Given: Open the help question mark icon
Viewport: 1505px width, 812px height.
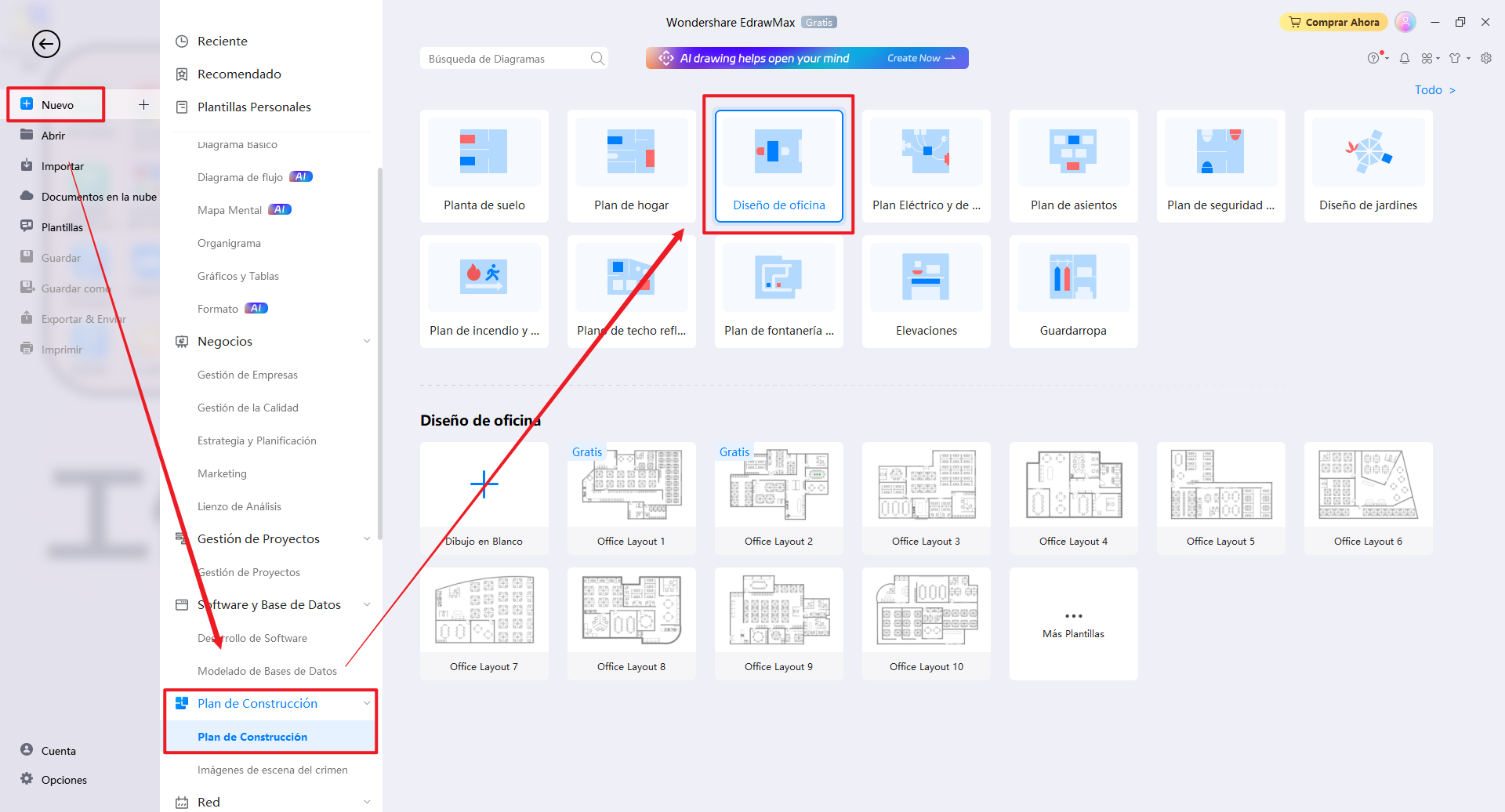Looking at the screenshot, I should [1373, 59].
